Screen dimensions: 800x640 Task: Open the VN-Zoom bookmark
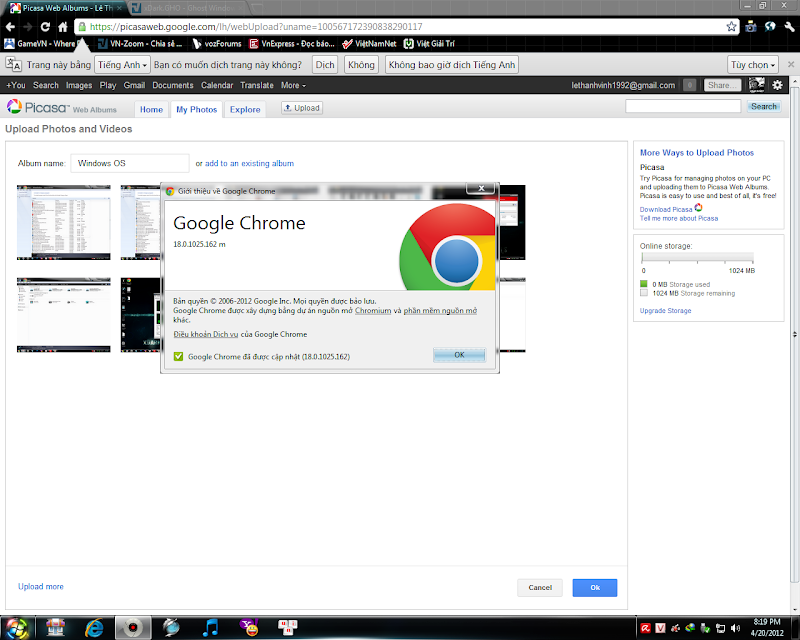140,44
